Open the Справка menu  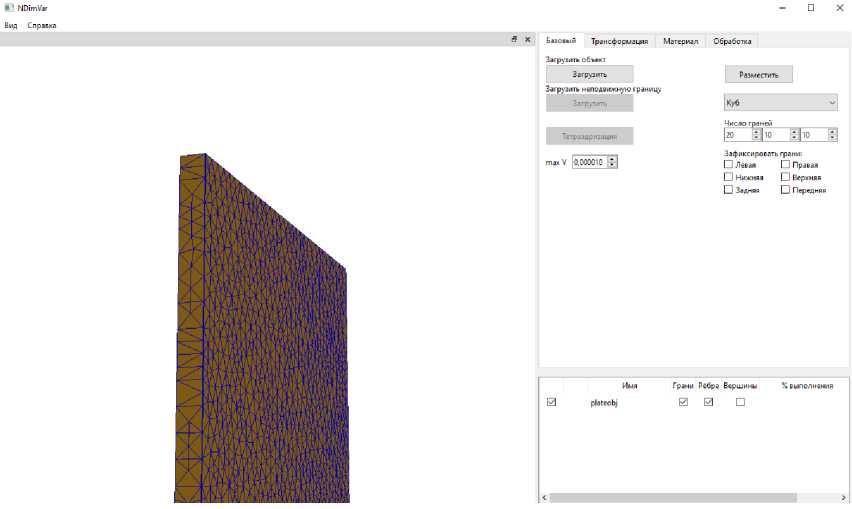(x=42, y=24)
